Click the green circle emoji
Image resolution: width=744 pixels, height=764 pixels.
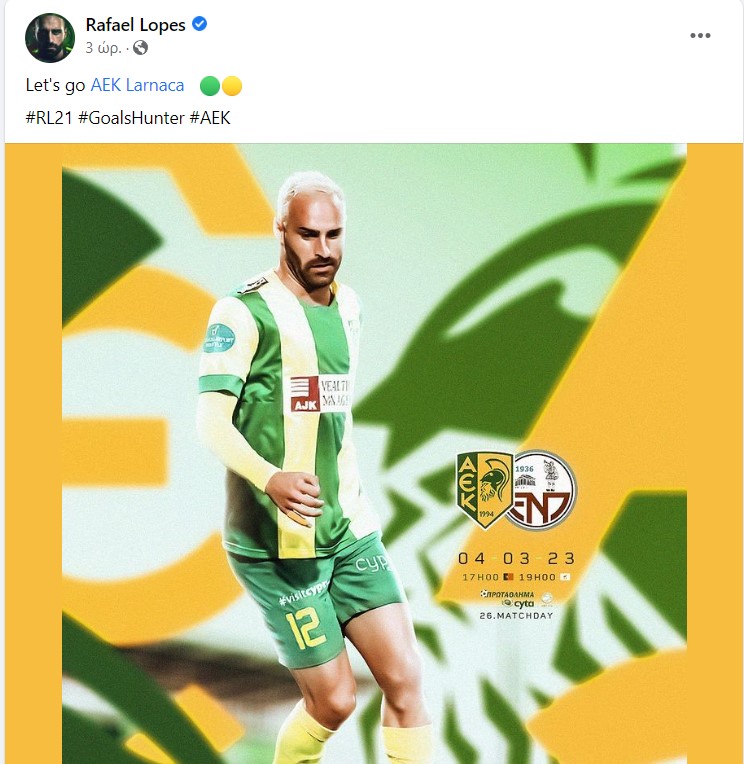(210, 86)
